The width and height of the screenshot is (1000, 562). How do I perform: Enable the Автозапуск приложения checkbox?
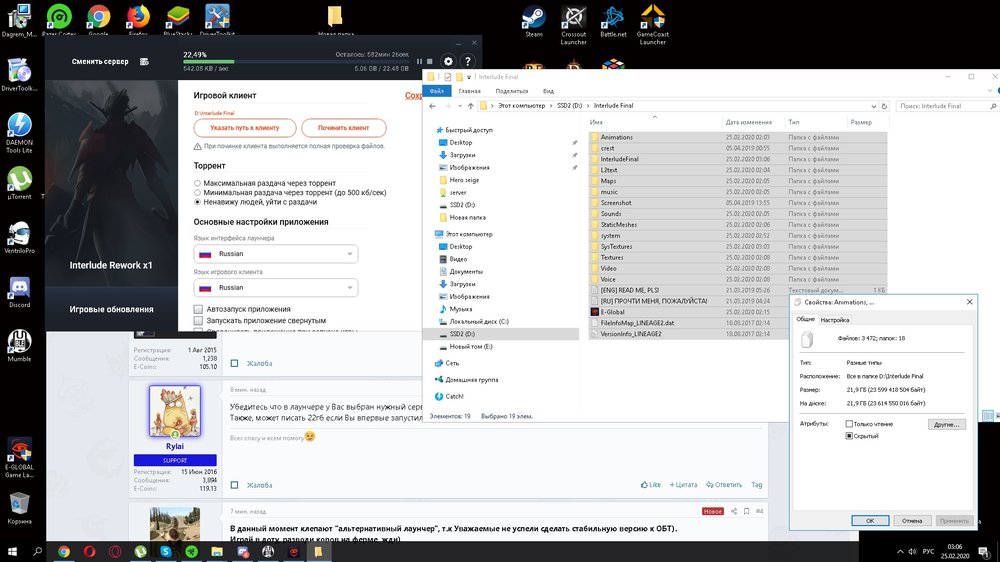(x=198, y=309)
